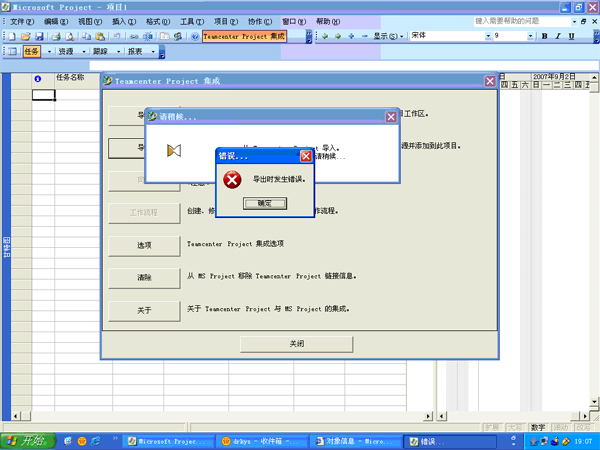Viewport: 600px width, 450px height.
Task: Click the Internet Explorer quick launch icon
Action: [x=95, y=441]
